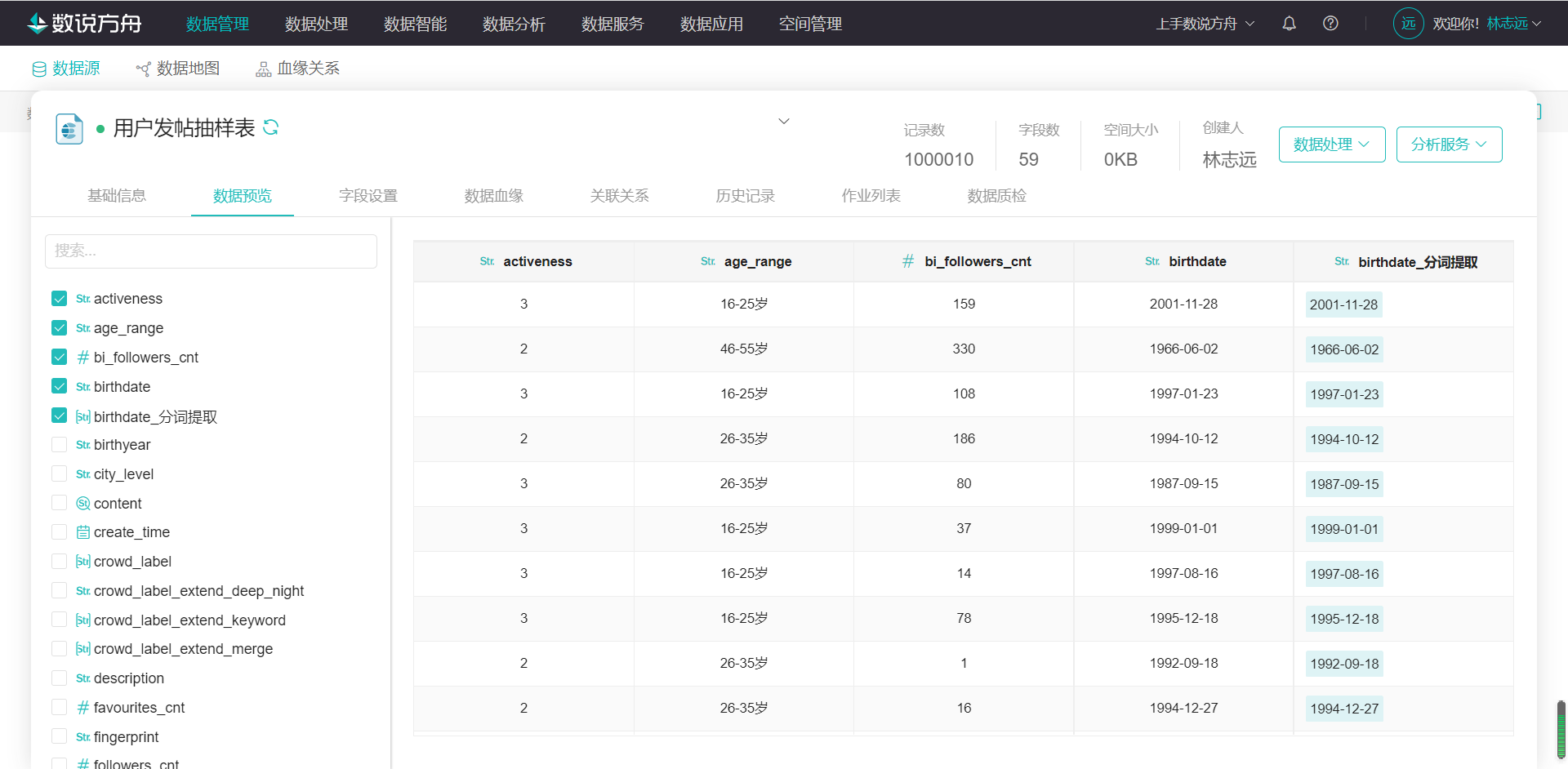Click the array icon of crowd_label_extend_keyword field
Viewport: 1568px width, 769px height.
[82, 620]
